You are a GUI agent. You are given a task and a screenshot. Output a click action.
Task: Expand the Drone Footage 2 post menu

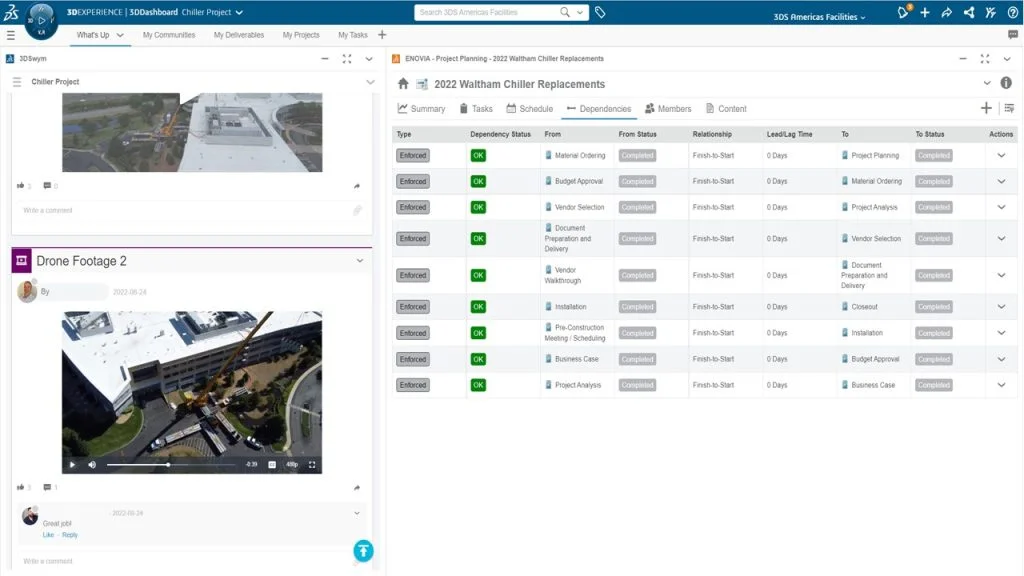(360, 261)
